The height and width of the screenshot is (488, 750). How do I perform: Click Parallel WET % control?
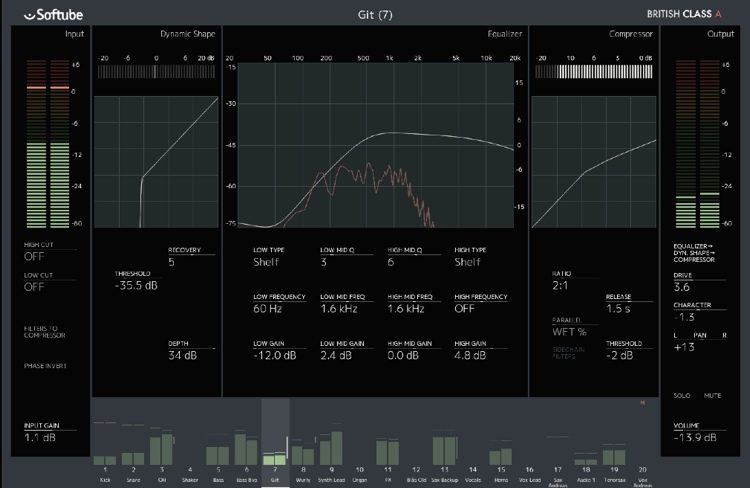[x=569, y=332]
